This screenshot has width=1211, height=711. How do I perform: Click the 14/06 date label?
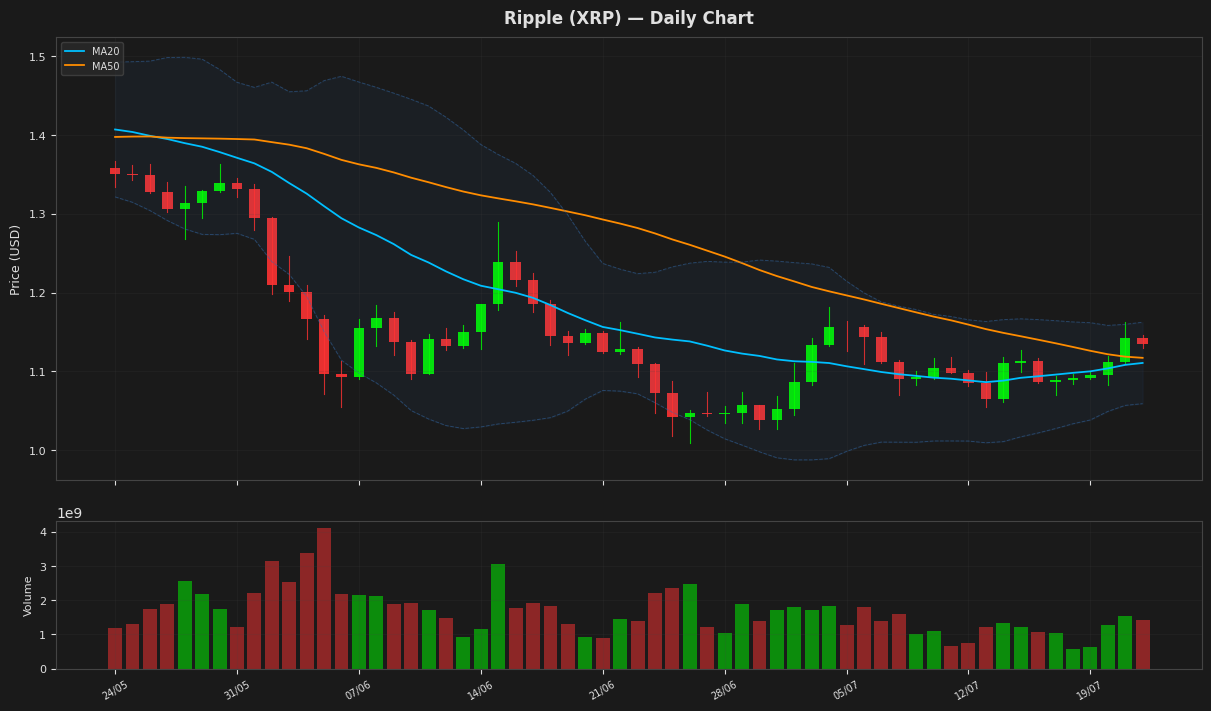click(479, 690)
